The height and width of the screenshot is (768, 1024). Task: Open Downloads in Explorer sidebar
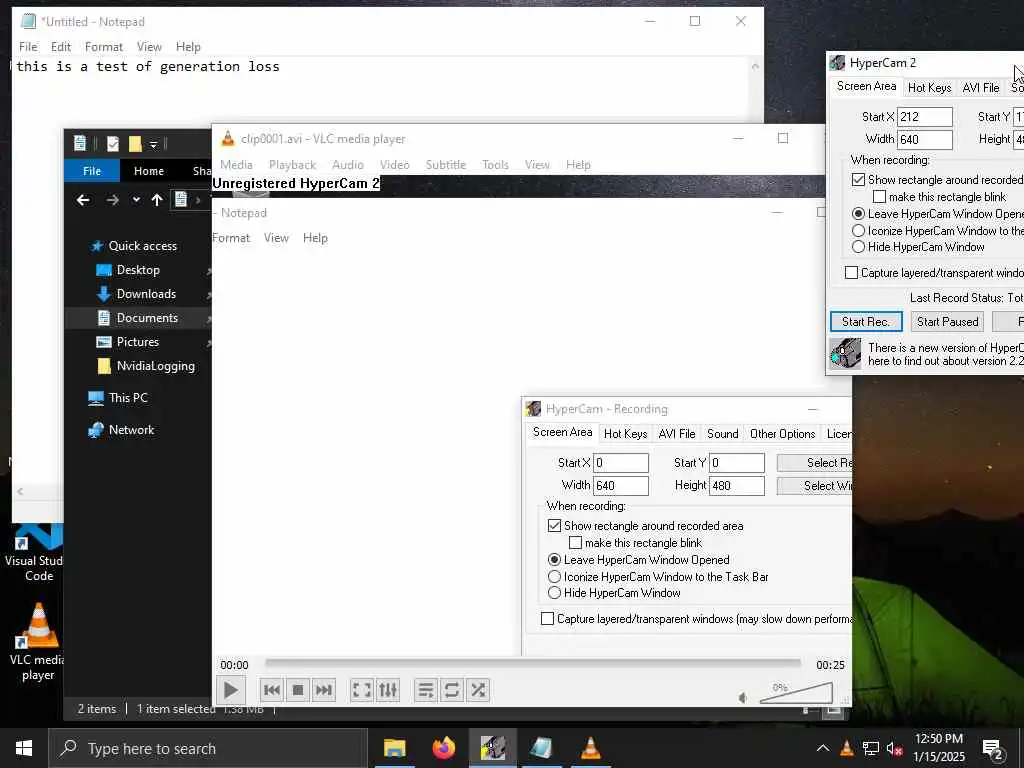pos(146,294)
